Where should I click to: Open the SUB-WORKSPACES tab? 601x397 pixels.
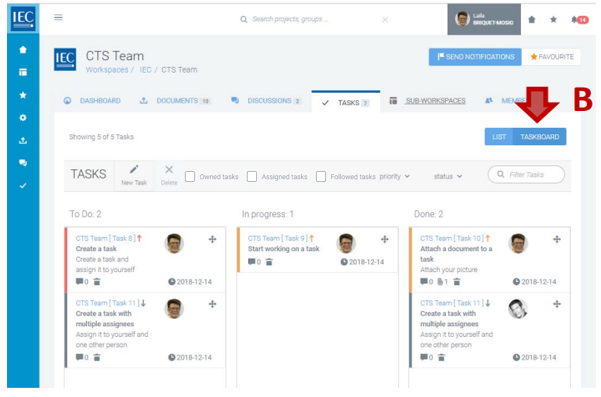(x=428, y=101)
